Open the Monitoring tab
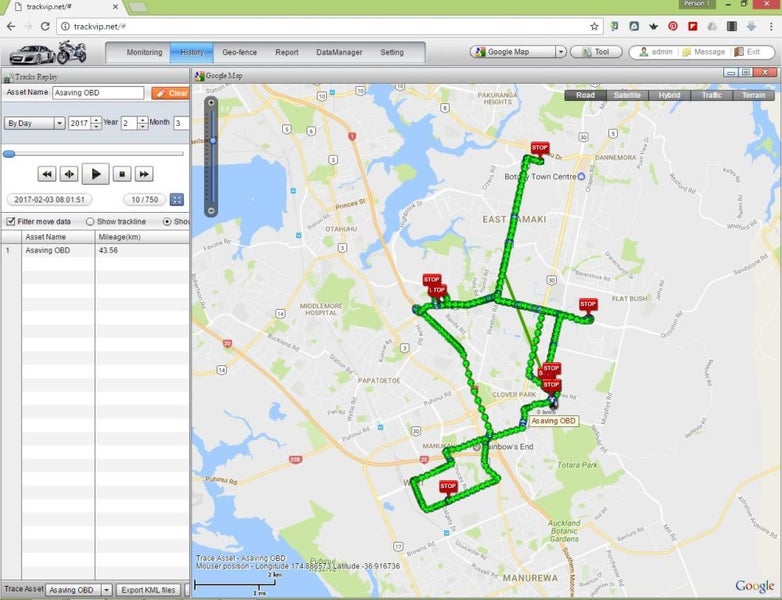 tap(144, 52)
